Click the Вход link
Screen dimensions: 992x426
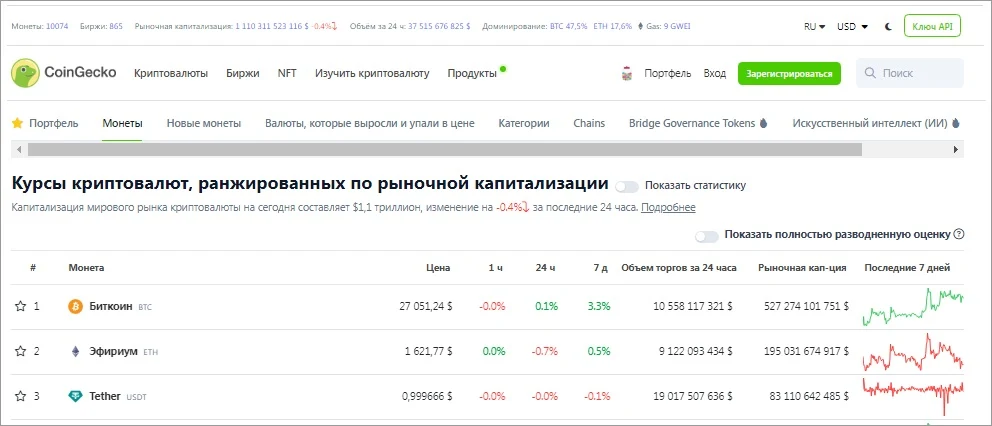pos(714,73)
